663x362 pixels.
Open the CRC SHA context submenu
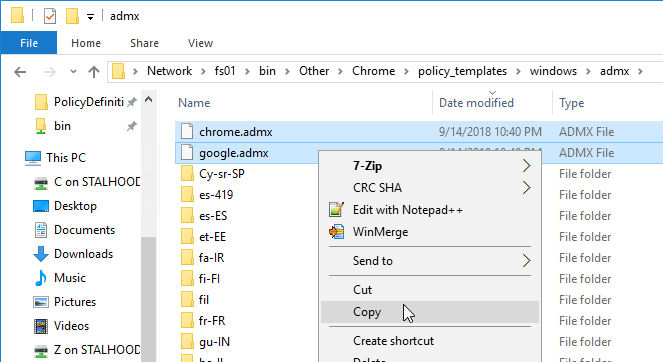click(430, 188)
